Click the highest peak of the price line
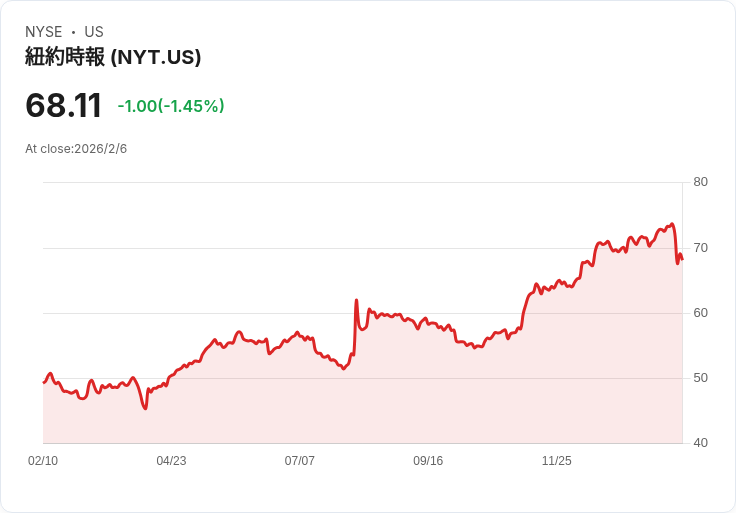 click(x=673, y=224)
